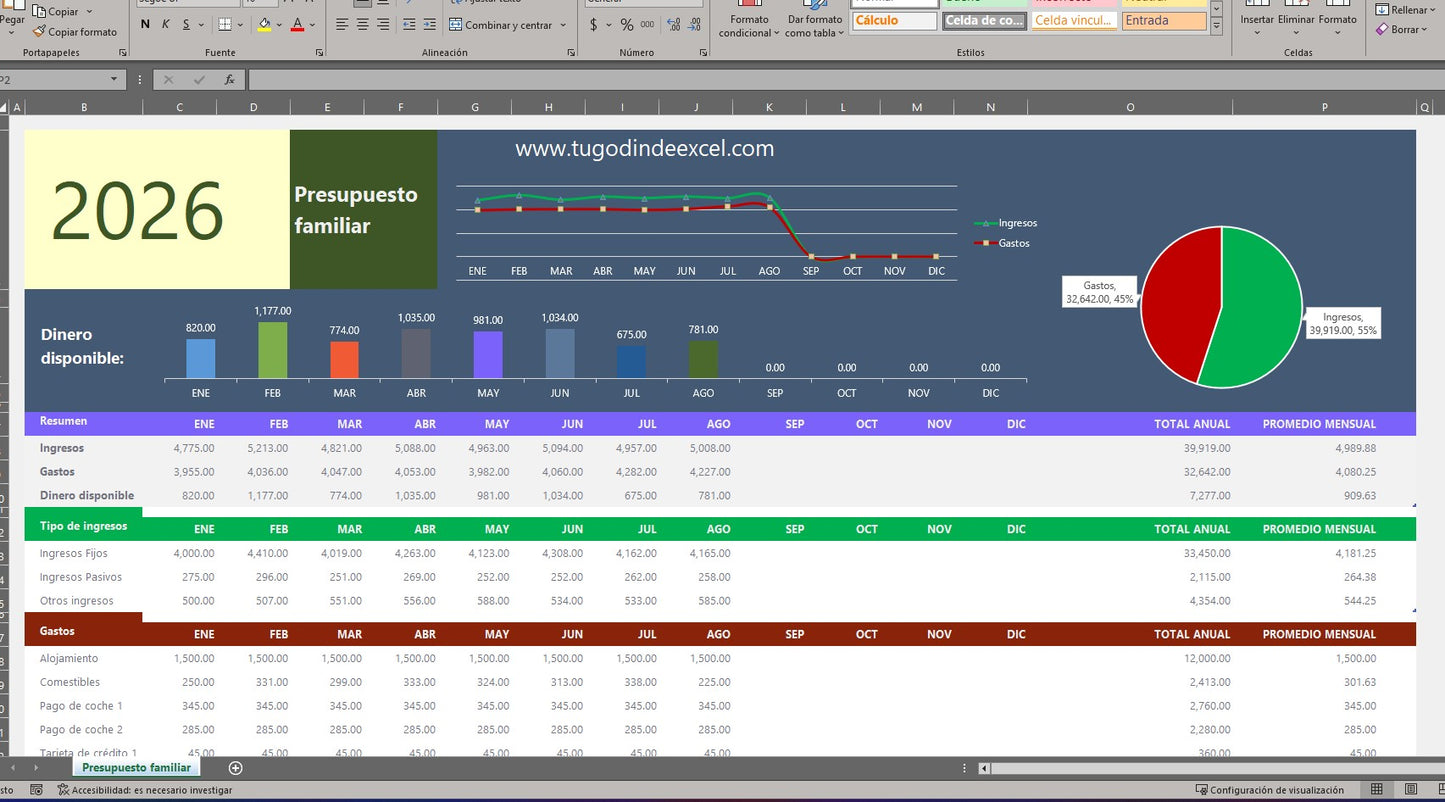Select the Presupuesto familiar sheet tab
The width and height of the screenshot is (1445, 802).
point(136,768)
